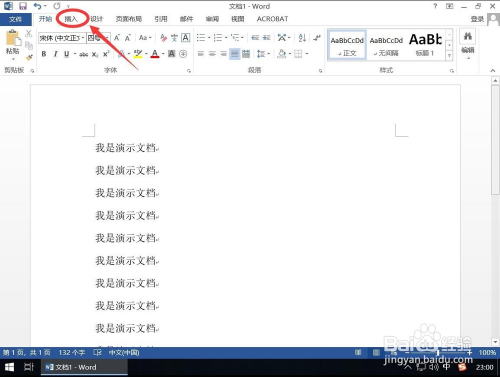Open the 编辑 Editing group menu
The width and height of the screenshot is (500, 377).
pos(468,44)
